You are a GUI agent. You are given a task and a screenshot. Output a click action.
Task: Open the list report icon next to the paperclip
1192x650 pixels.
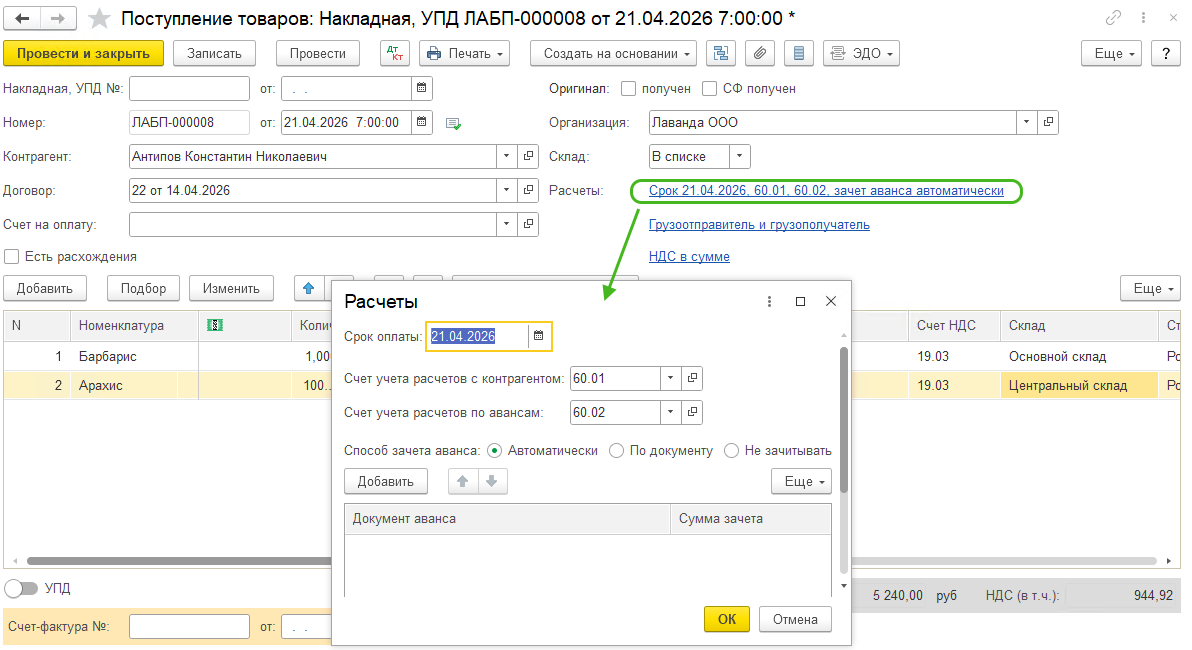point(798,53)
